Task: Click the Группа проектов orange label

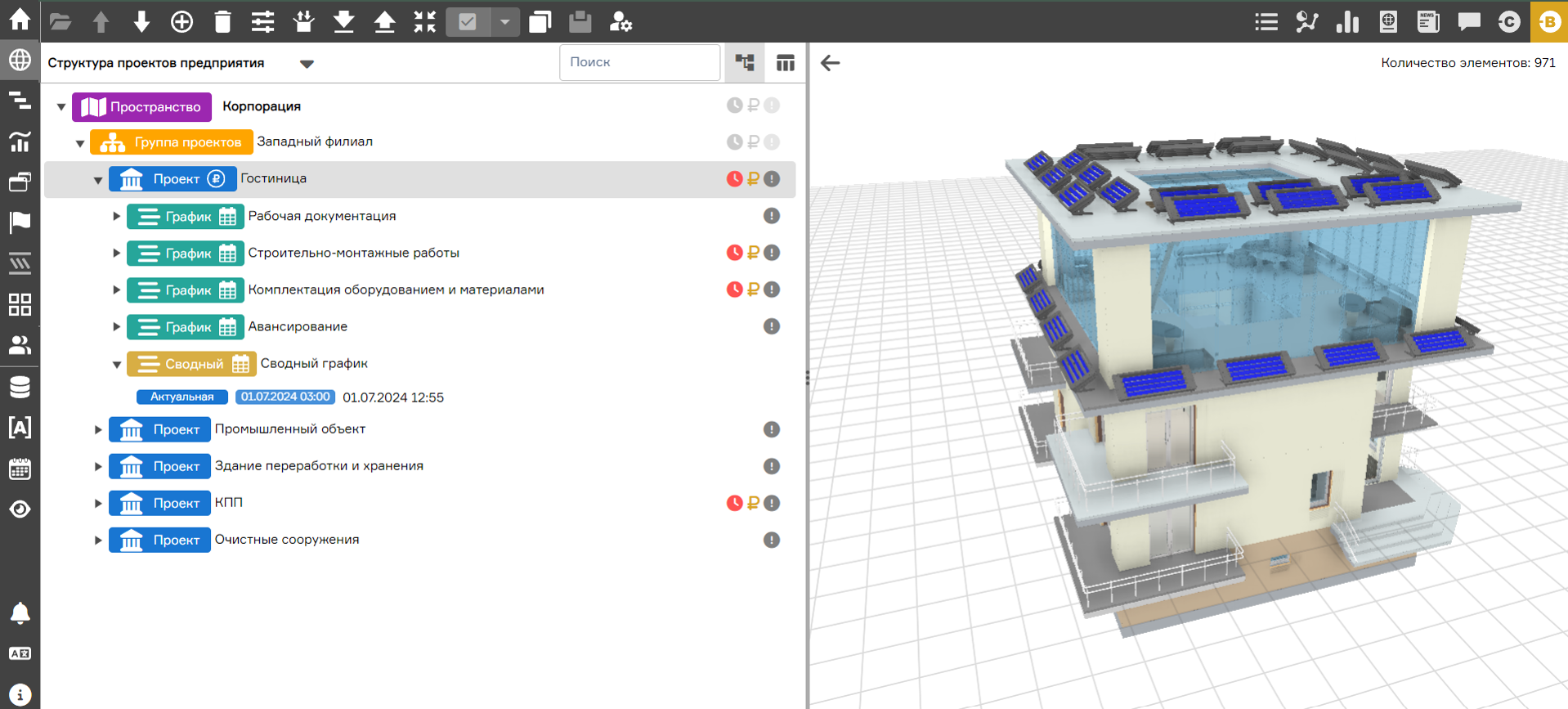Action: pyautogui.click(x=172, y=141)
